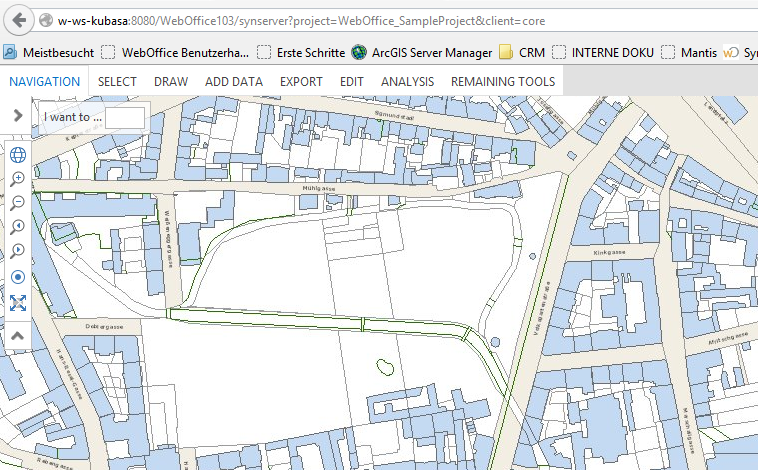The height and width of the screenshot is (470, 758).
Task: Click the full extent globe icon
Action: click(17, 154)
